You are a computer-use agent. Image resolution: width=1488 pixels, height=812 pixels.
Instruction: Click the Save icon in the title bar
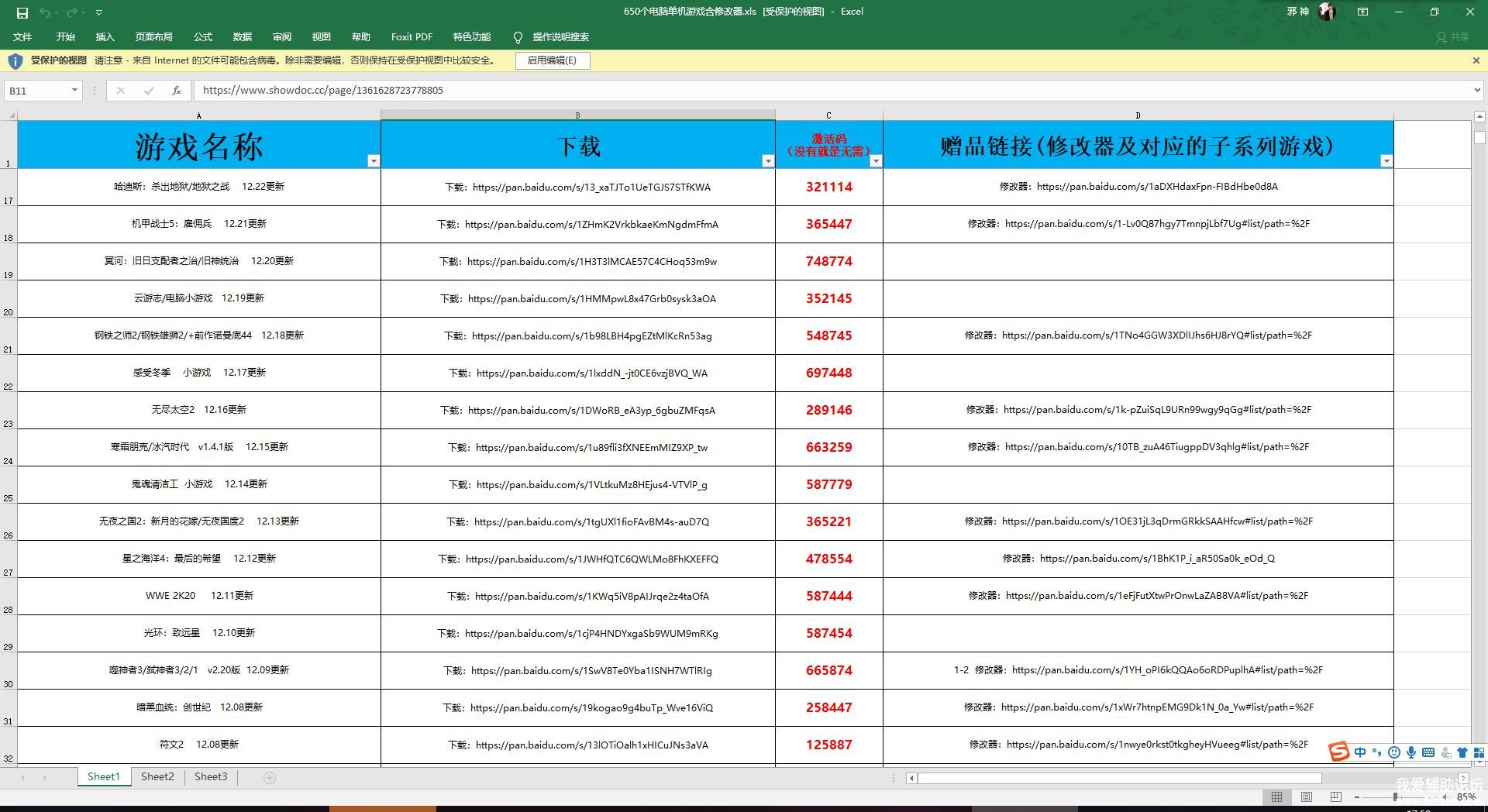22,12
